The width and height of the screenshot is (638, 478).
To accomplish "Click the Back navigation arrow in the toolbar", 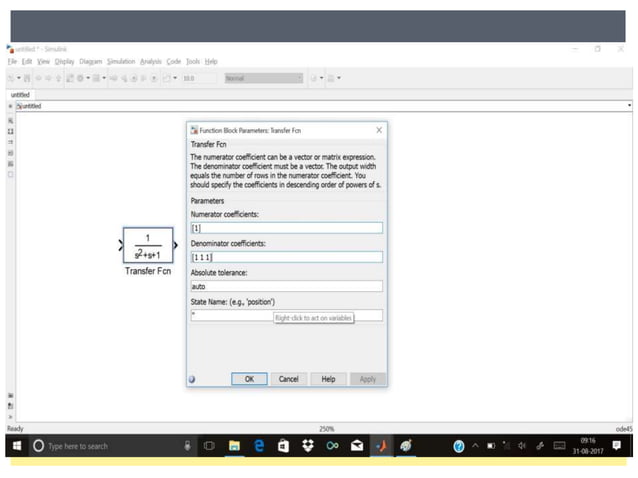I will point(39,78).
